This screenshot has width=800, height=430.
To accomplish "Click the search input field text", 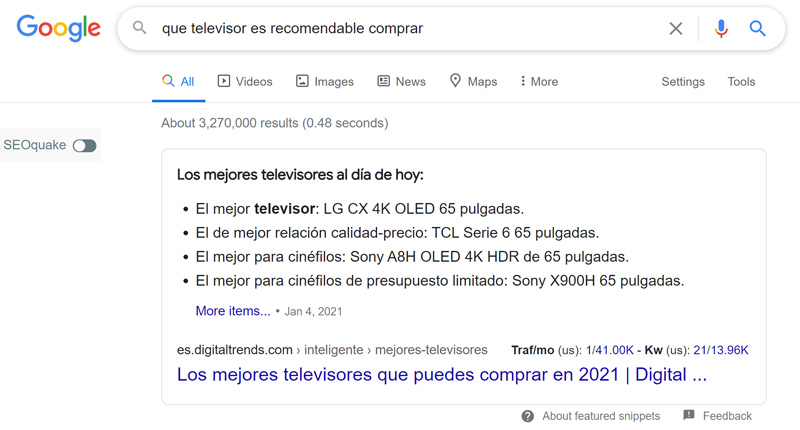I will tap(292, 29).
